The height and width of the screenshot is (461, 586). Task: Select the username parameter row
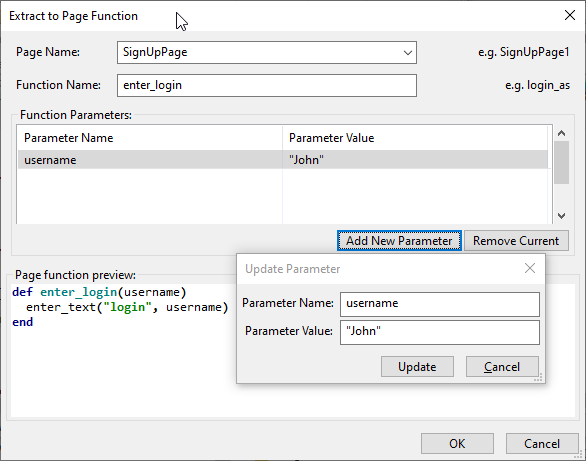click(x=283, y=160)
